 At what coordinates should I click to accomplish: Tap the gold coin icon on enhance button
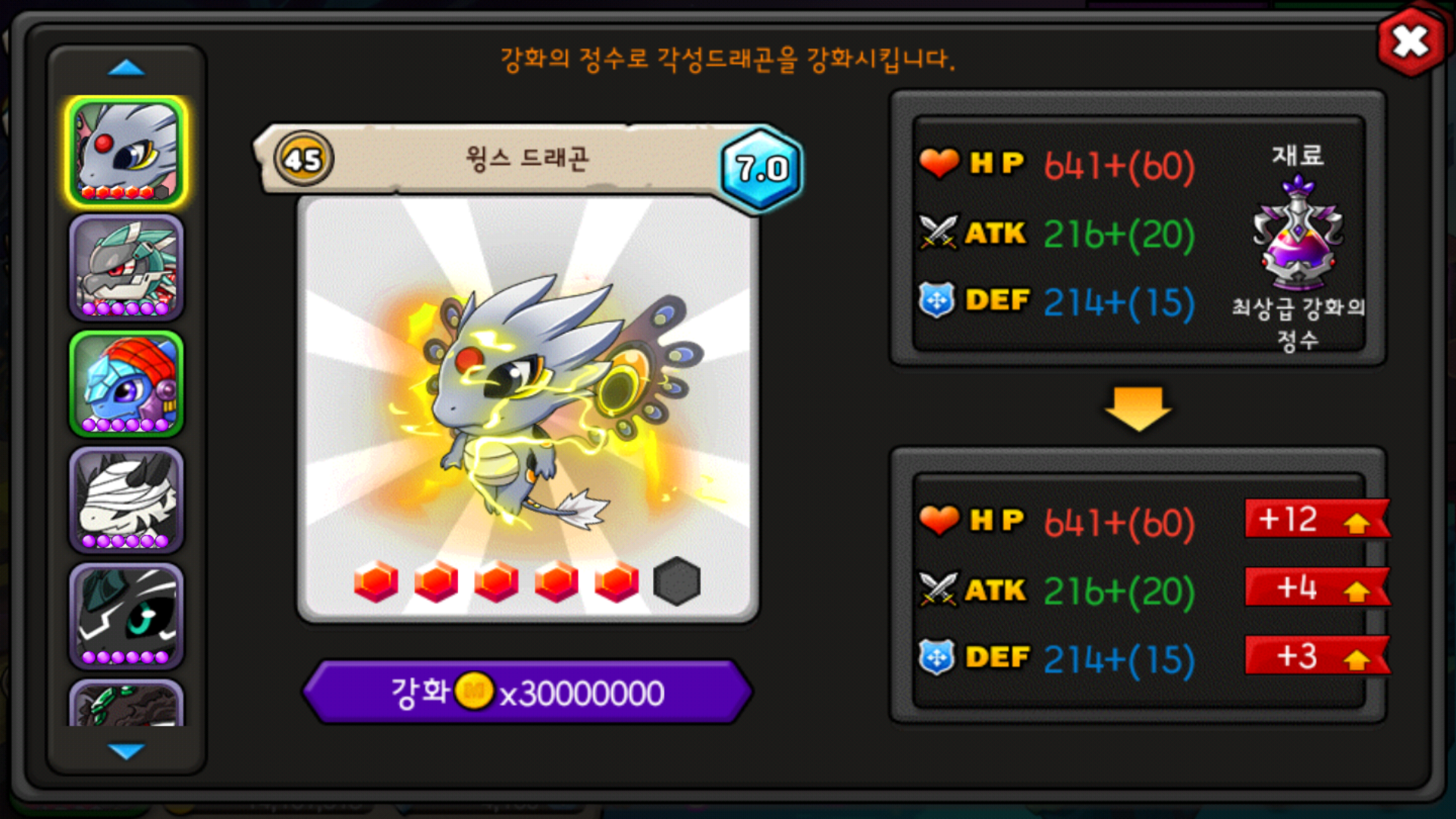[x=474, y=692]
